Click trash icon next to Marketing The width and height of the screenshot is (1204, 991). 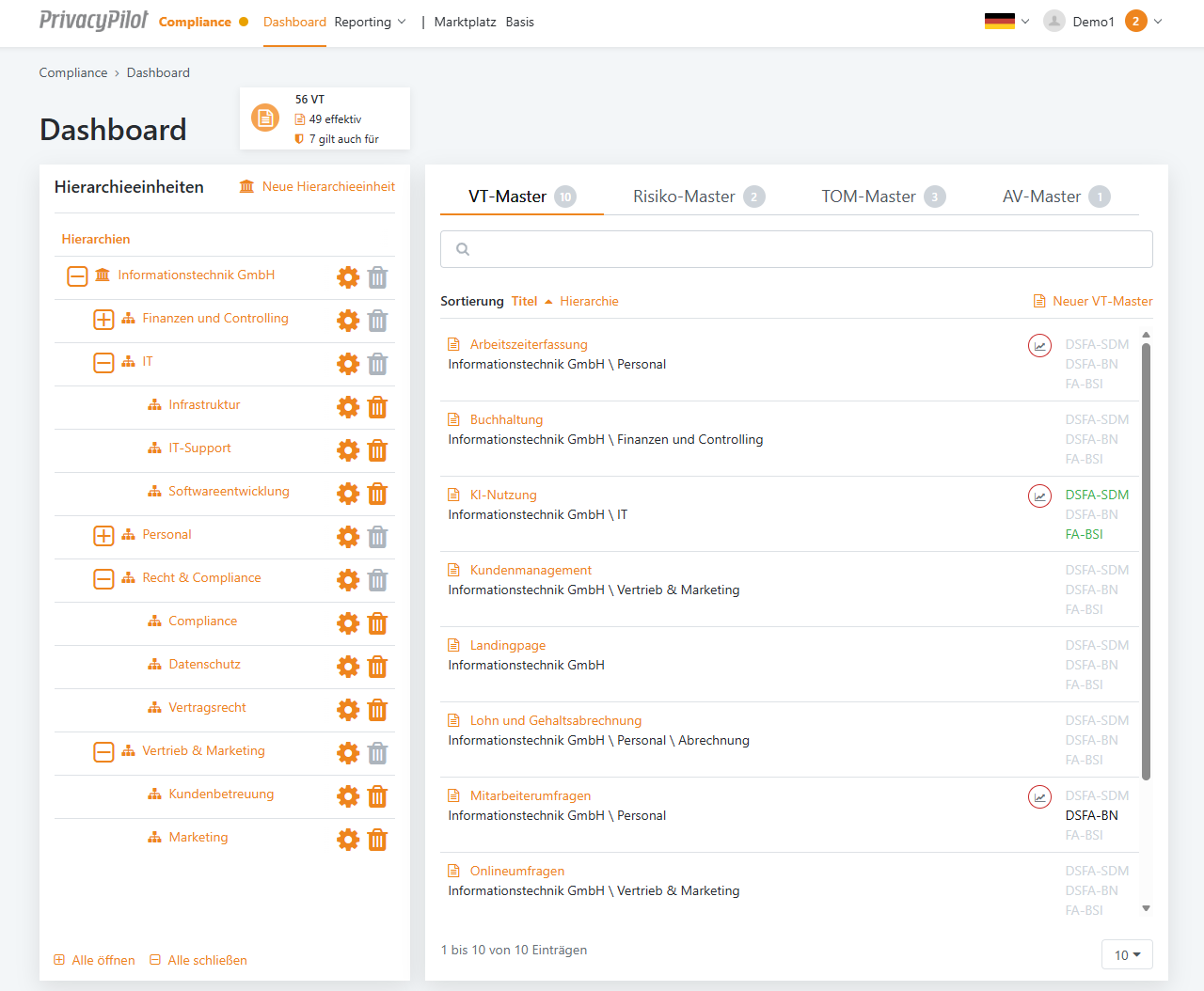tap(377, 840)
